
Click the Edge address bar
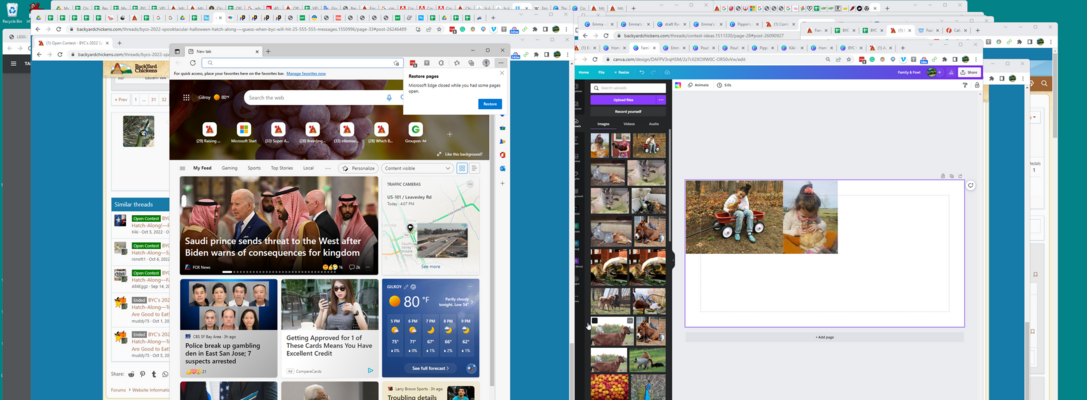tap(302, 63)
